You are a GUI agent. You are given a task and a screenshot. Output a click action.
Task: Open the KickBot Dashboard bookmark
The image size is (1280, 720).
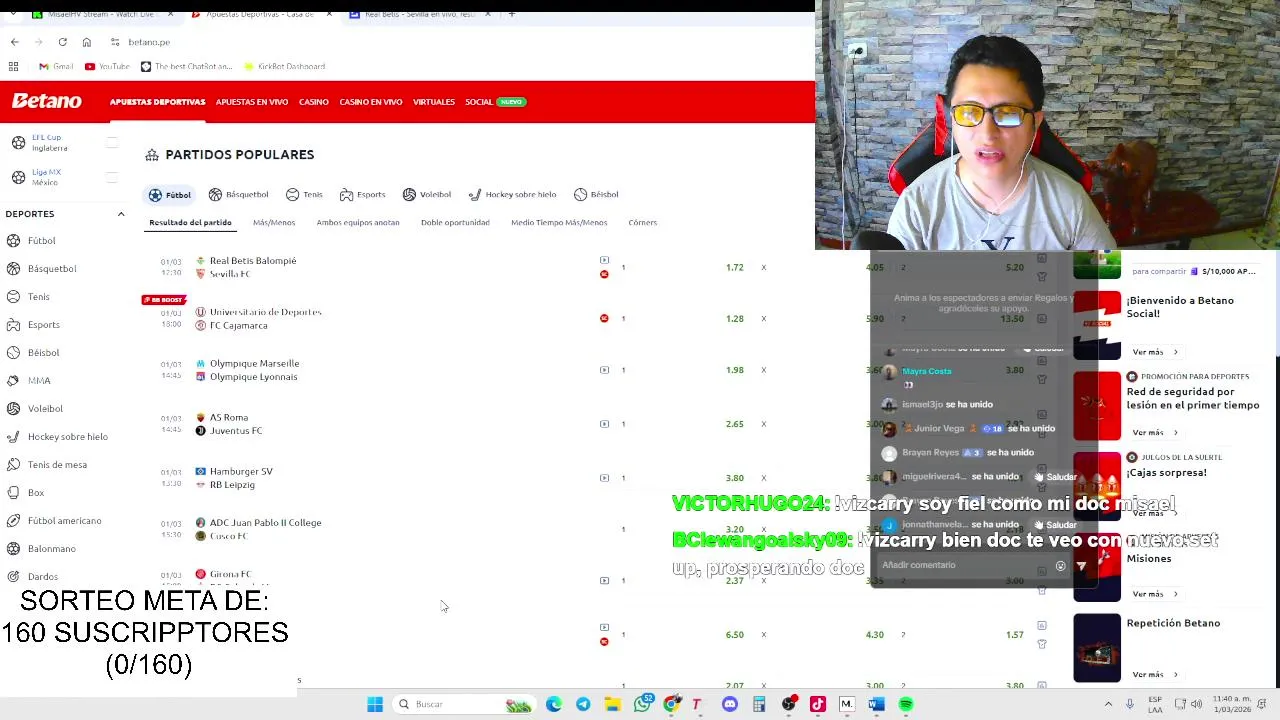point(284,66)
